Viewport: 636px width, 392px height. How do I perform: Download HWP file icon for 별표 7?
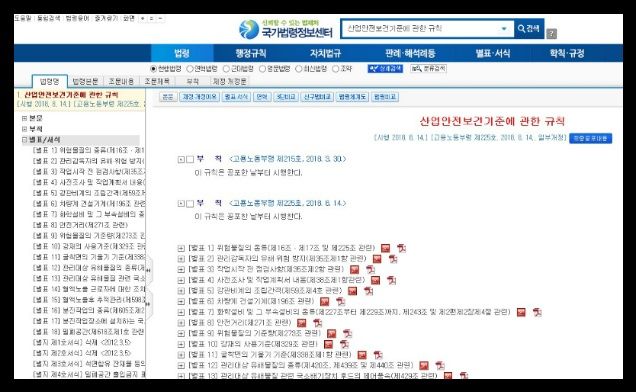click(x=521, y=312)
